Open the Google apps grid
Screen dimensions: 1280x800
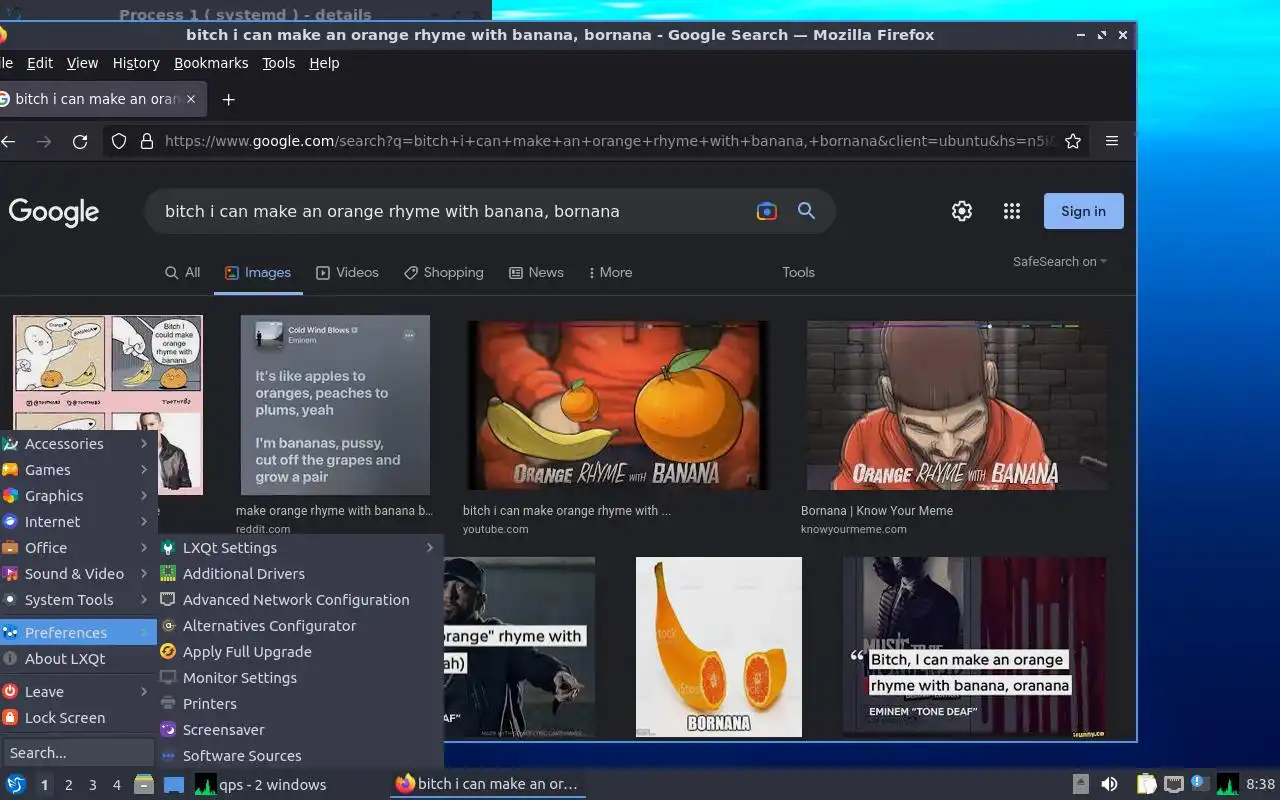coord(1012,211)
